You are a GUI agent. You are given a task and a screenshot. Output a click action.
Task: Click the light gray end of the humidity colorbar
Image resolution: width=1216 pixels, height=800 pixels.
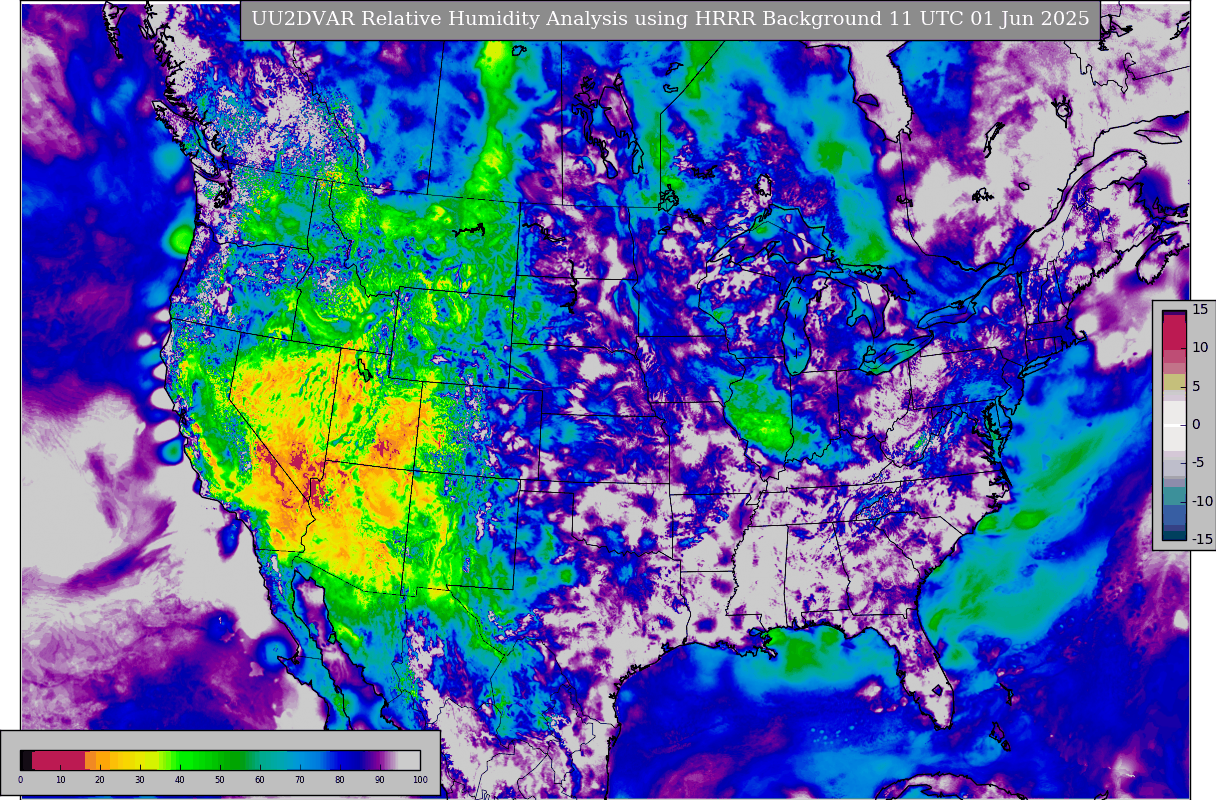pos(410,760)
